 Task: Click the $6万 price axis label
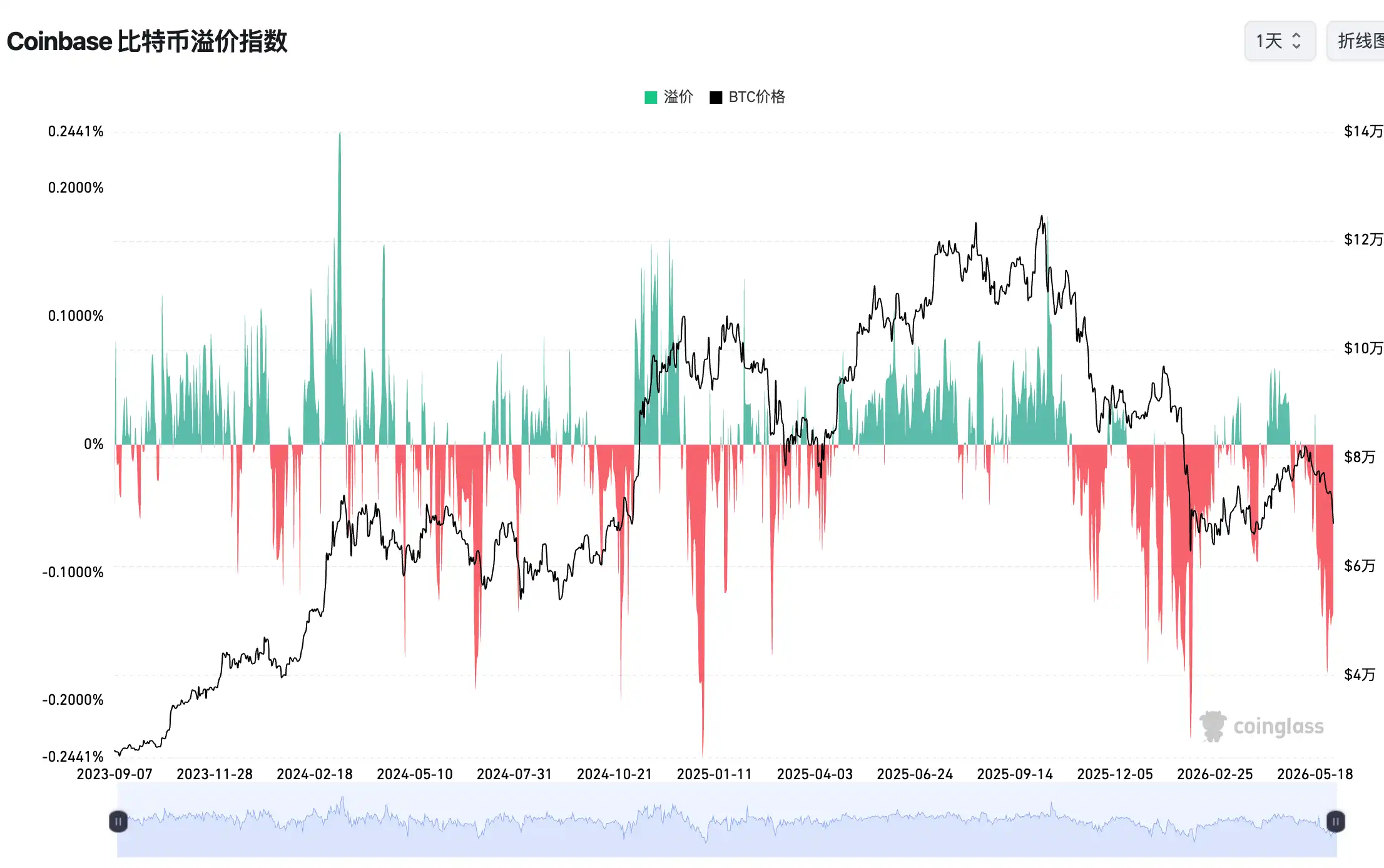[x=1360, y=566]
